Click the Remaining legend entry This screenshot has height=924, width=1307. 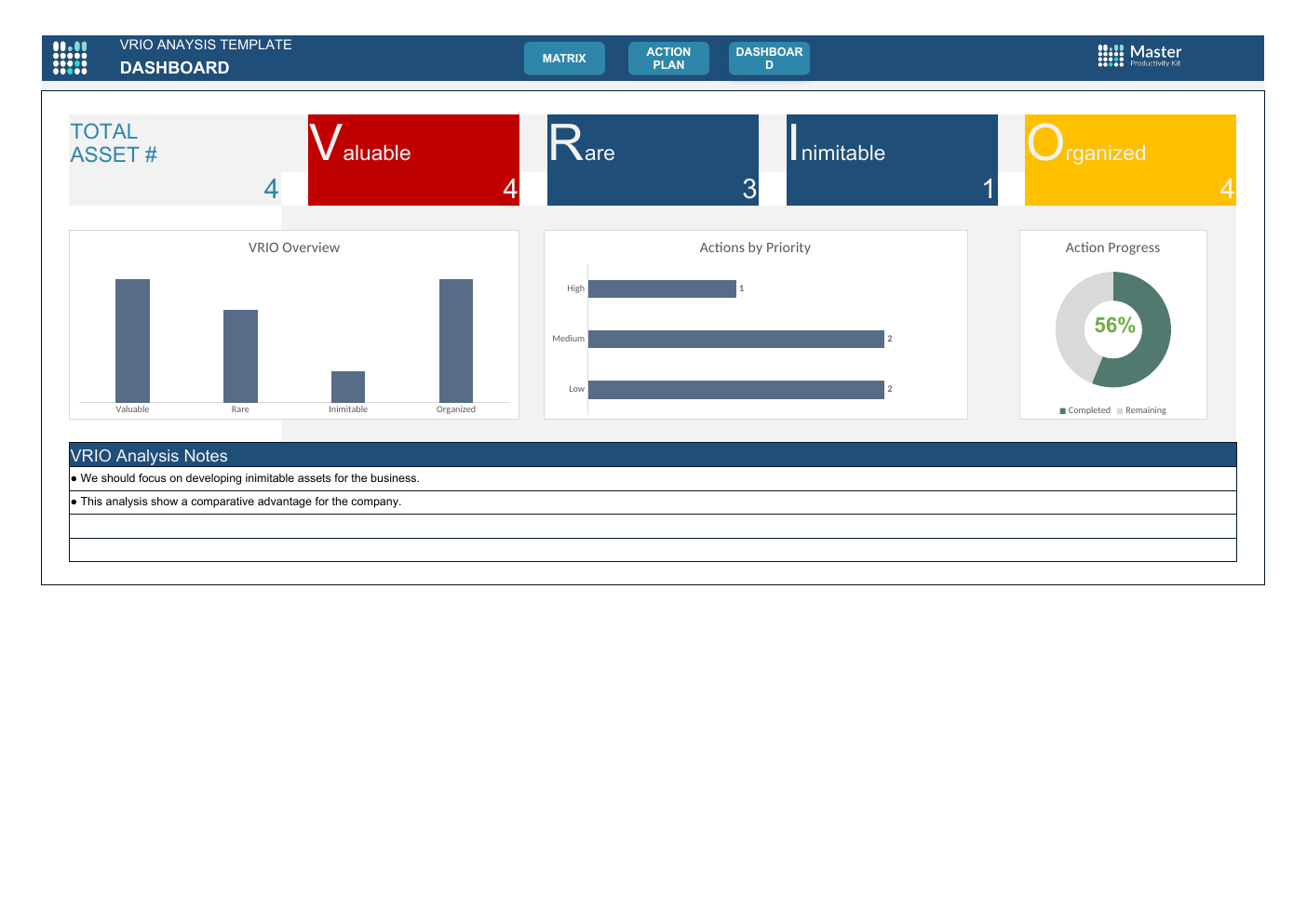pos(1142,410)
